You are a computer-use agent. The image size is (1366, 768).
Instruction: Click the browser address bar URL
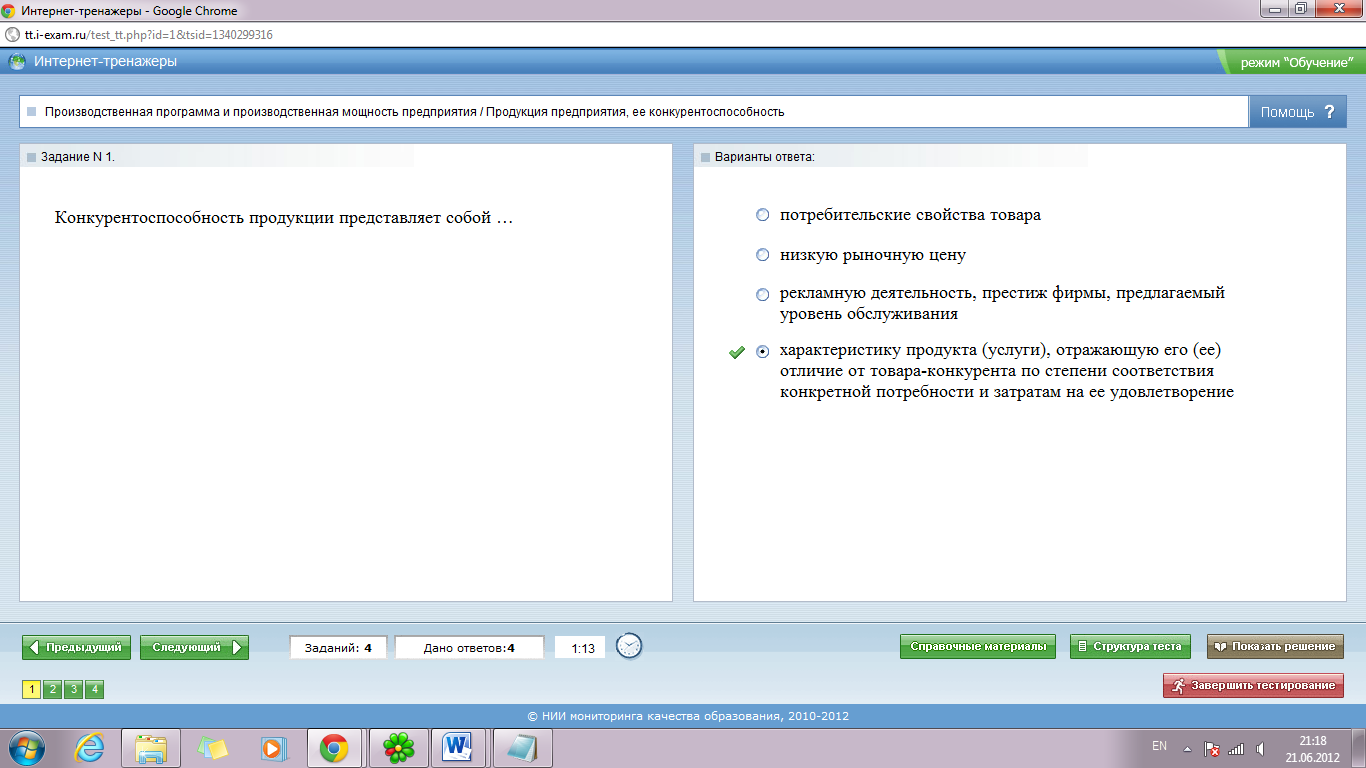149,34
